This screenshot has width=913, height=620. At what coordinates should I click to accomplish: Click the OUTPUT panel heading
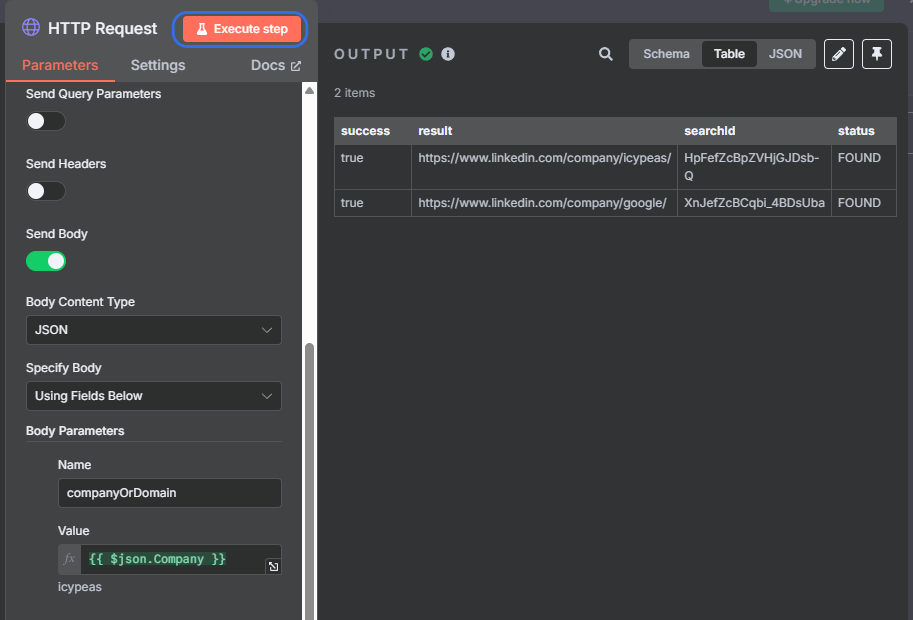pyautogui.click(x=371, y=54)
